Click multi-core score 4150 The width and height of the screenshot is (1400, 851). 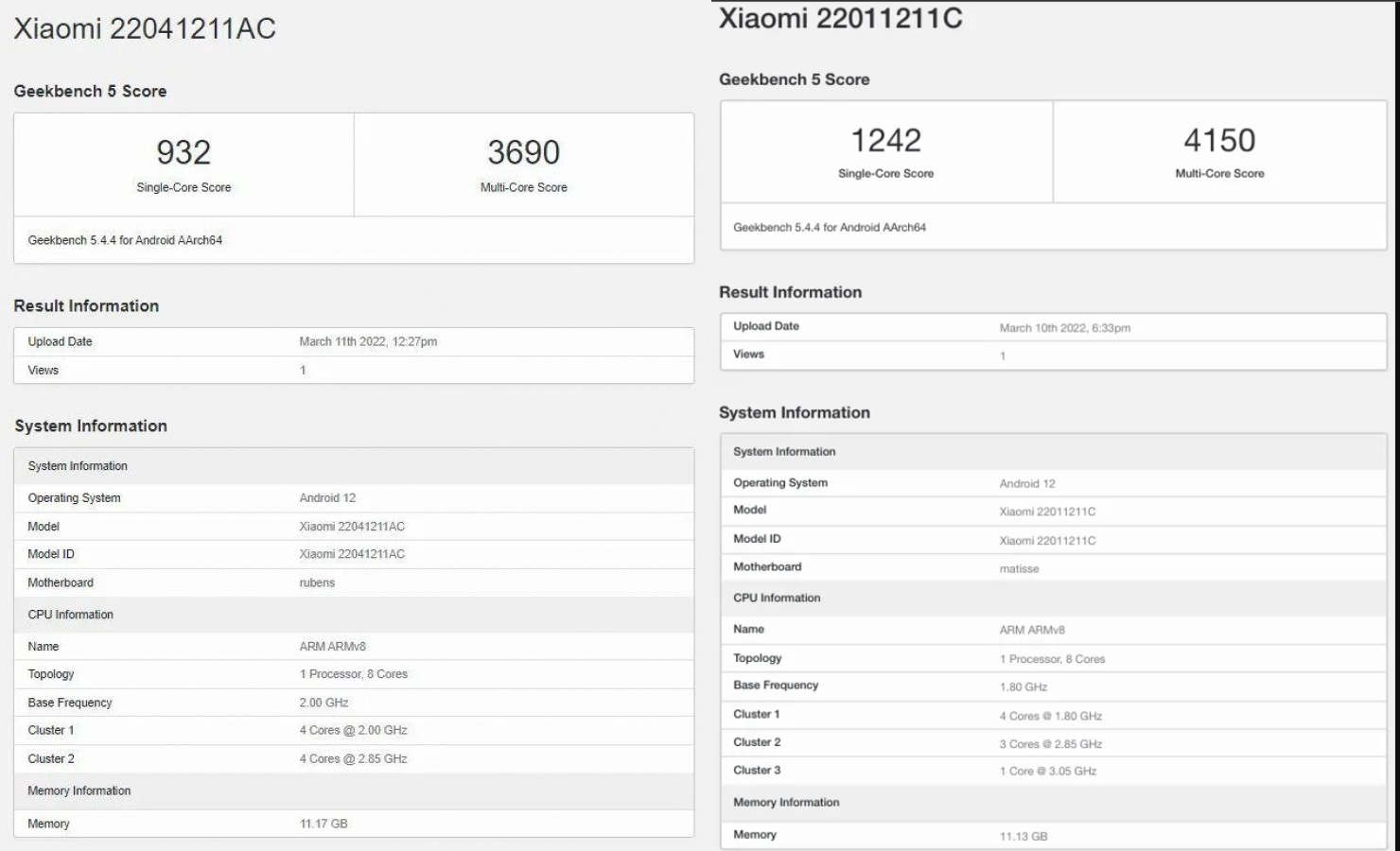1219,140
